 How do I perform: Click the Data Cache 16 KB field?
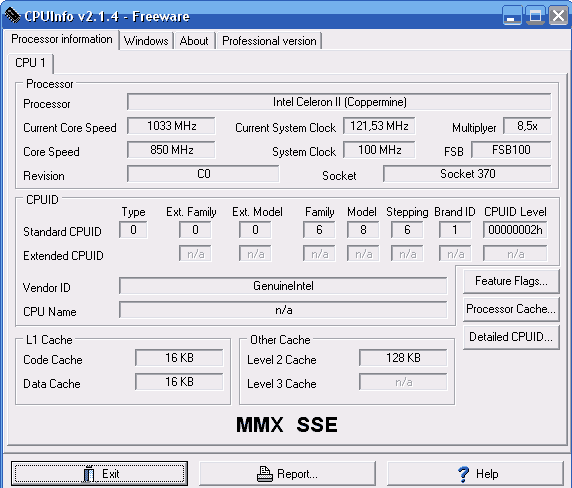pyautogui.click(x=179, y=382)
